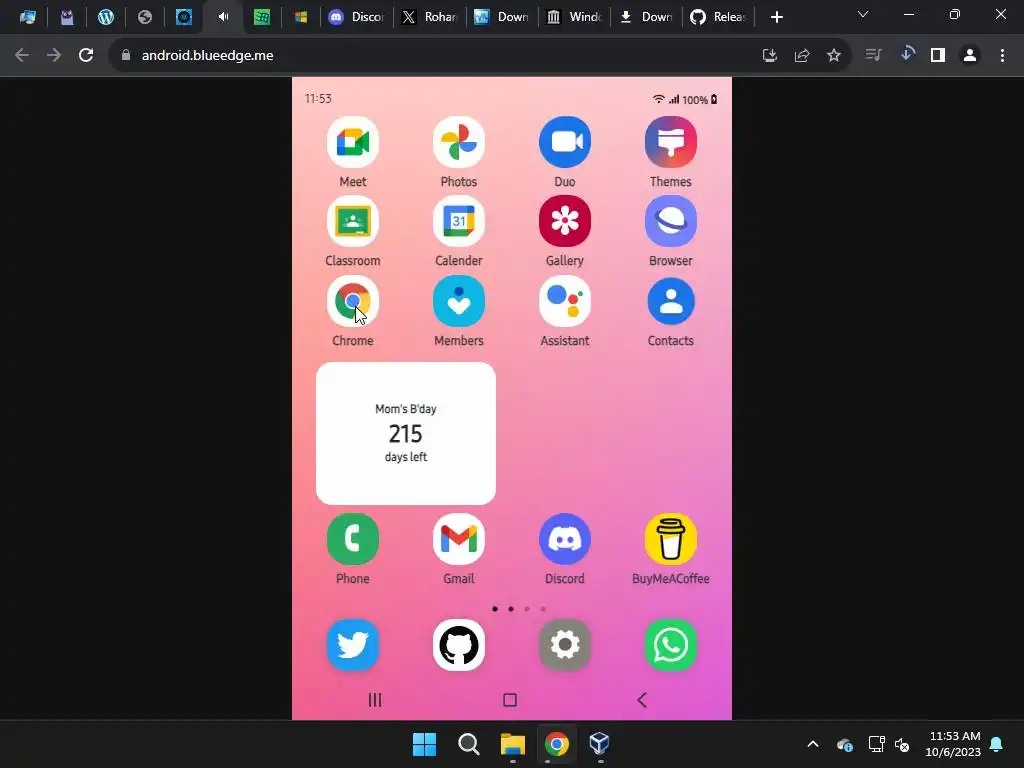Go to the fourth home screen page dot
The width and height of the screenshot is (1024, 768).
click(543, 609)
